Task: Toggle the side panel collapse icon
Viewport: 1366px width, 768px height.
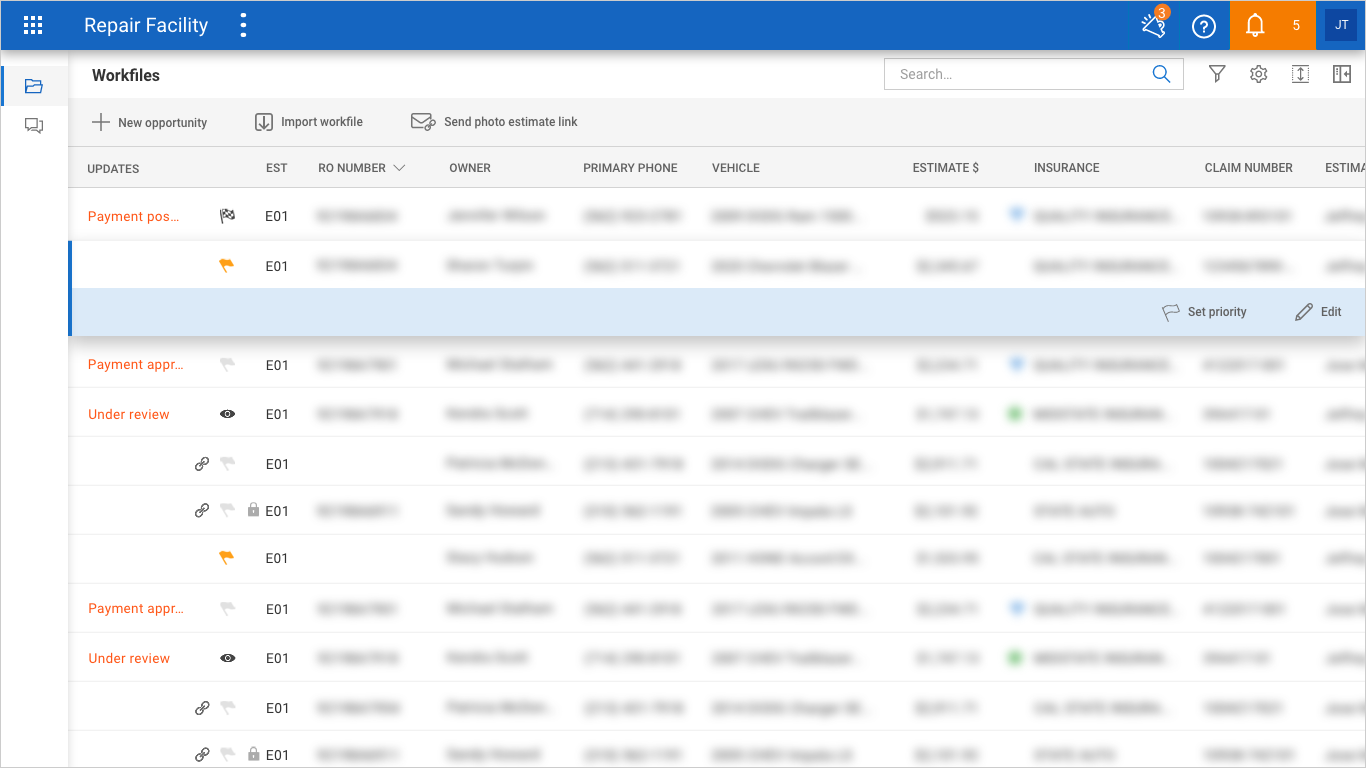Action: 1342,74
